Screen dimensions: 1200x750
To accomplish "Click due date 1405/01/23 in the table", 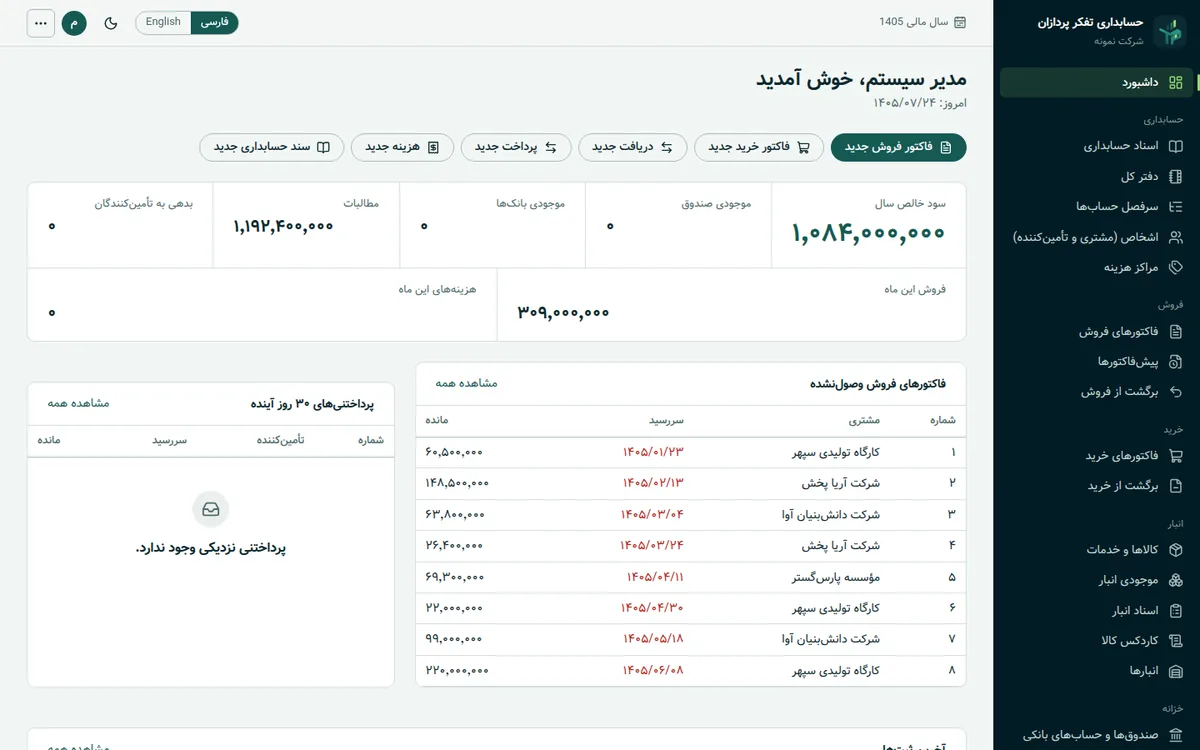I will click(653, 452).
